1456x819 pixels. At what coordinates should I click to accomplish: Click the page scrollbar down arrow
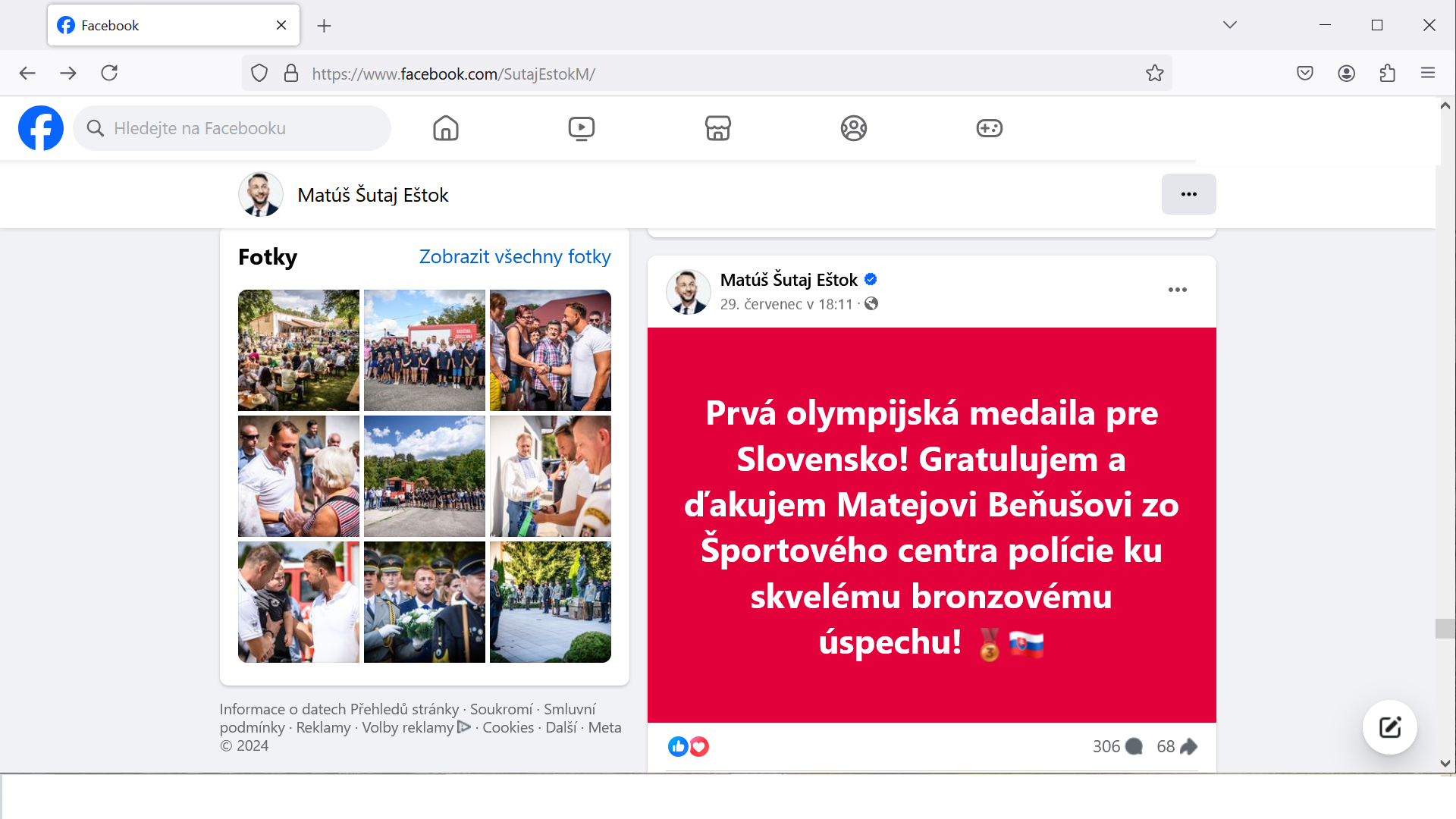pyautogui.click(x=1445, y=764)
